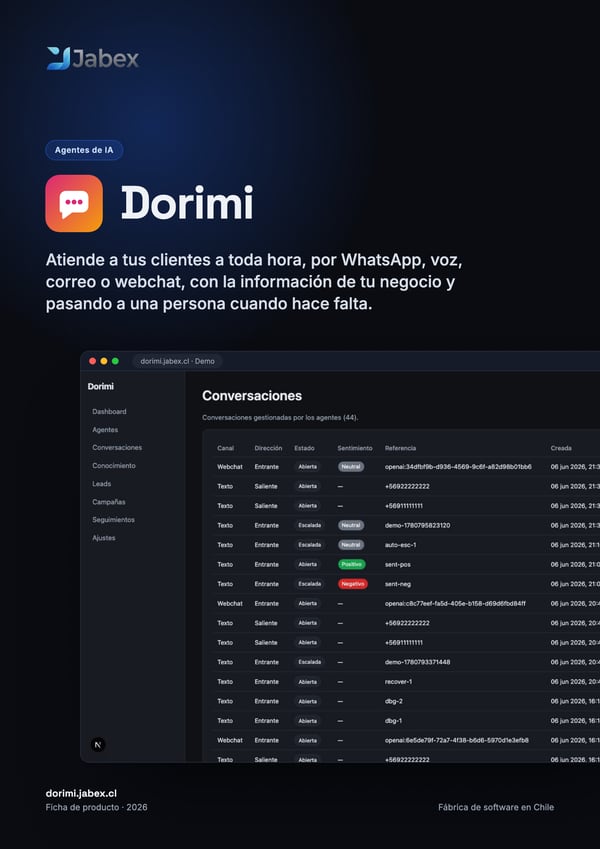Viewport: 600px width, 849px height.
Task: Open reference dbg-1
Action: 394,721
